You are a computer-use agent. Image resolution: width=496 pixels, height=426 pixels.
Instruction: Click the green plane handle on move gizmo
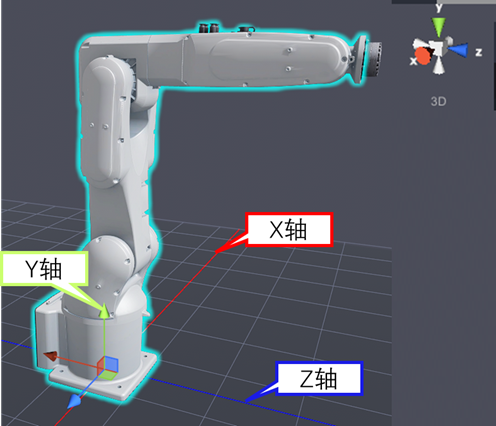pyautogui.click(x=108, y=375)
